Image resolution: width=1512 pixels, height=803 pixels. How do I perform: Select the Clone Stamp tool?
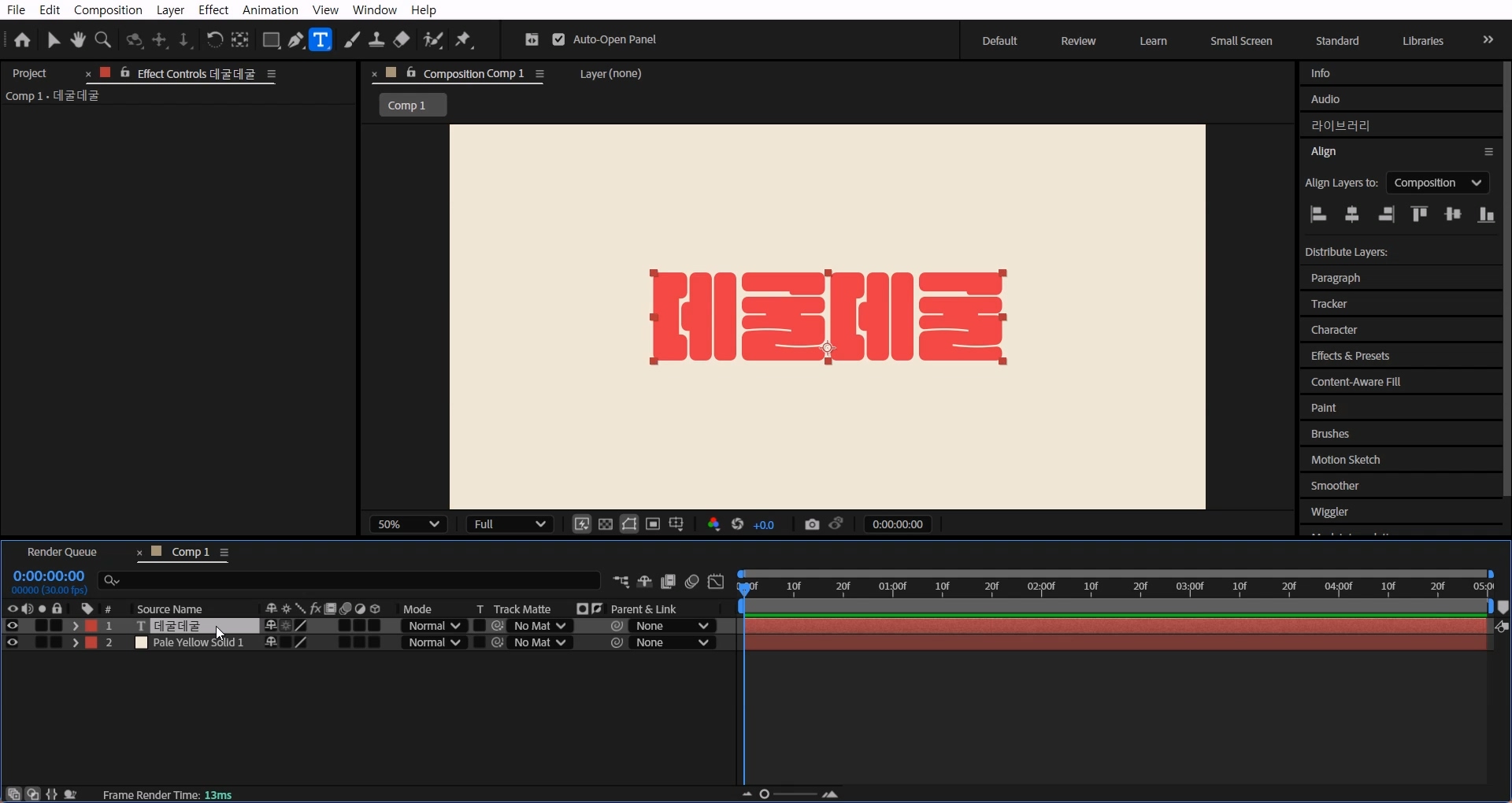tap(376, 40)
